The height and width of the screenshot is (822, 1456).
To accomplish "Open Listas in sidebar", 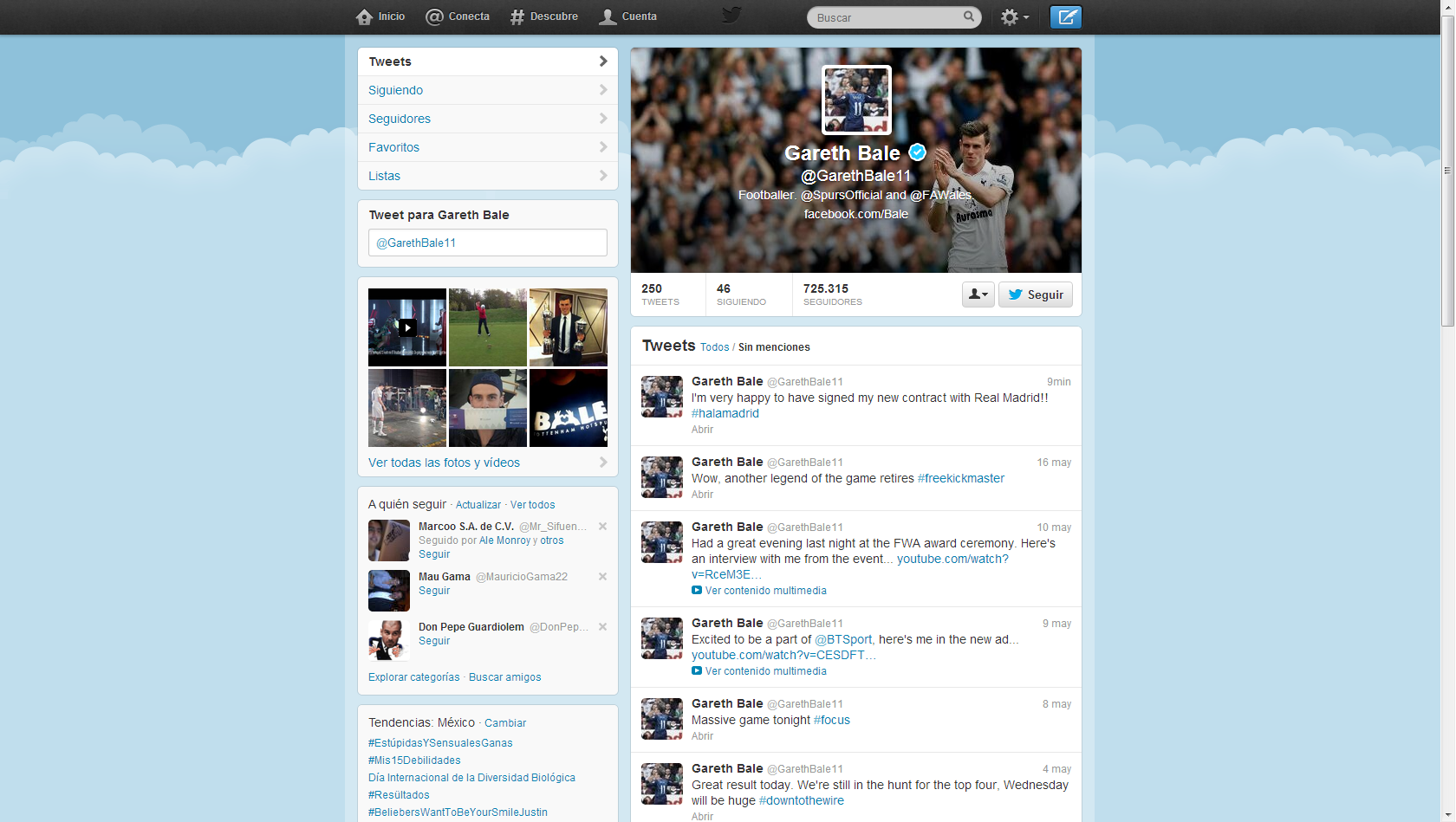I will pos(488,176).
